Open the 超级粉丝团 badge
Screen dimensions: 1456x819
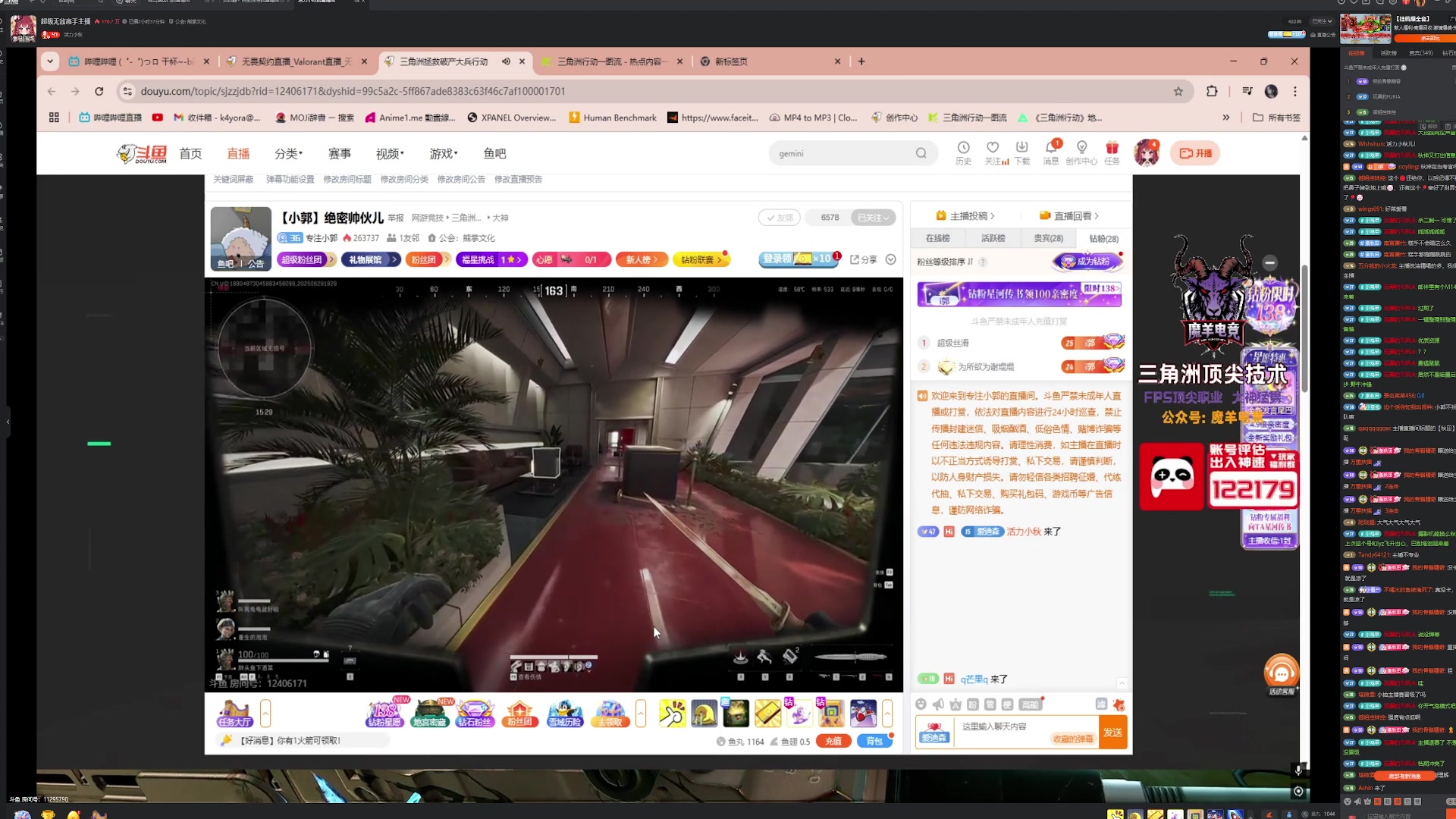(306, 259)
